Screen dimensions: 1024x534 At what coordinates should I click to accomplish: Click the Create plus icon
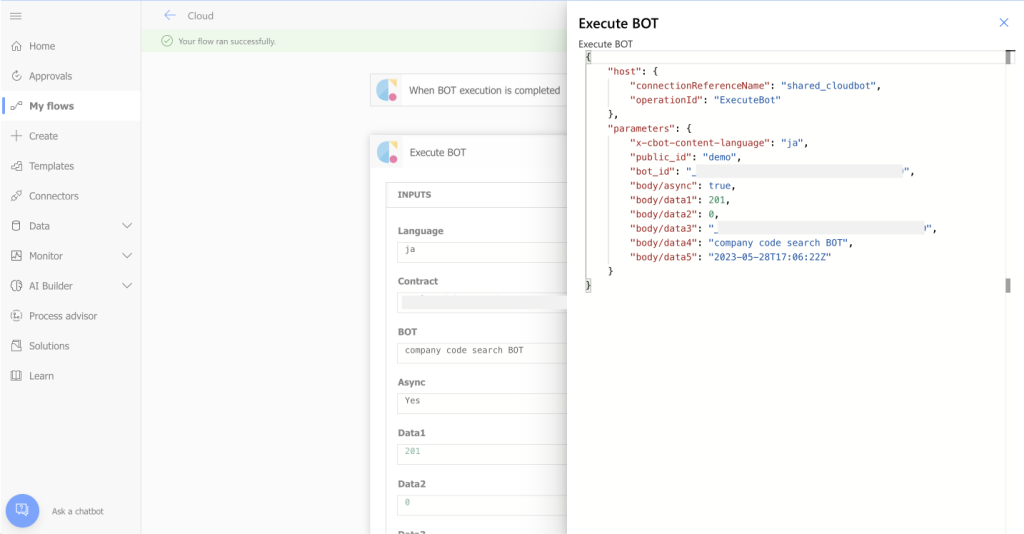16,136
